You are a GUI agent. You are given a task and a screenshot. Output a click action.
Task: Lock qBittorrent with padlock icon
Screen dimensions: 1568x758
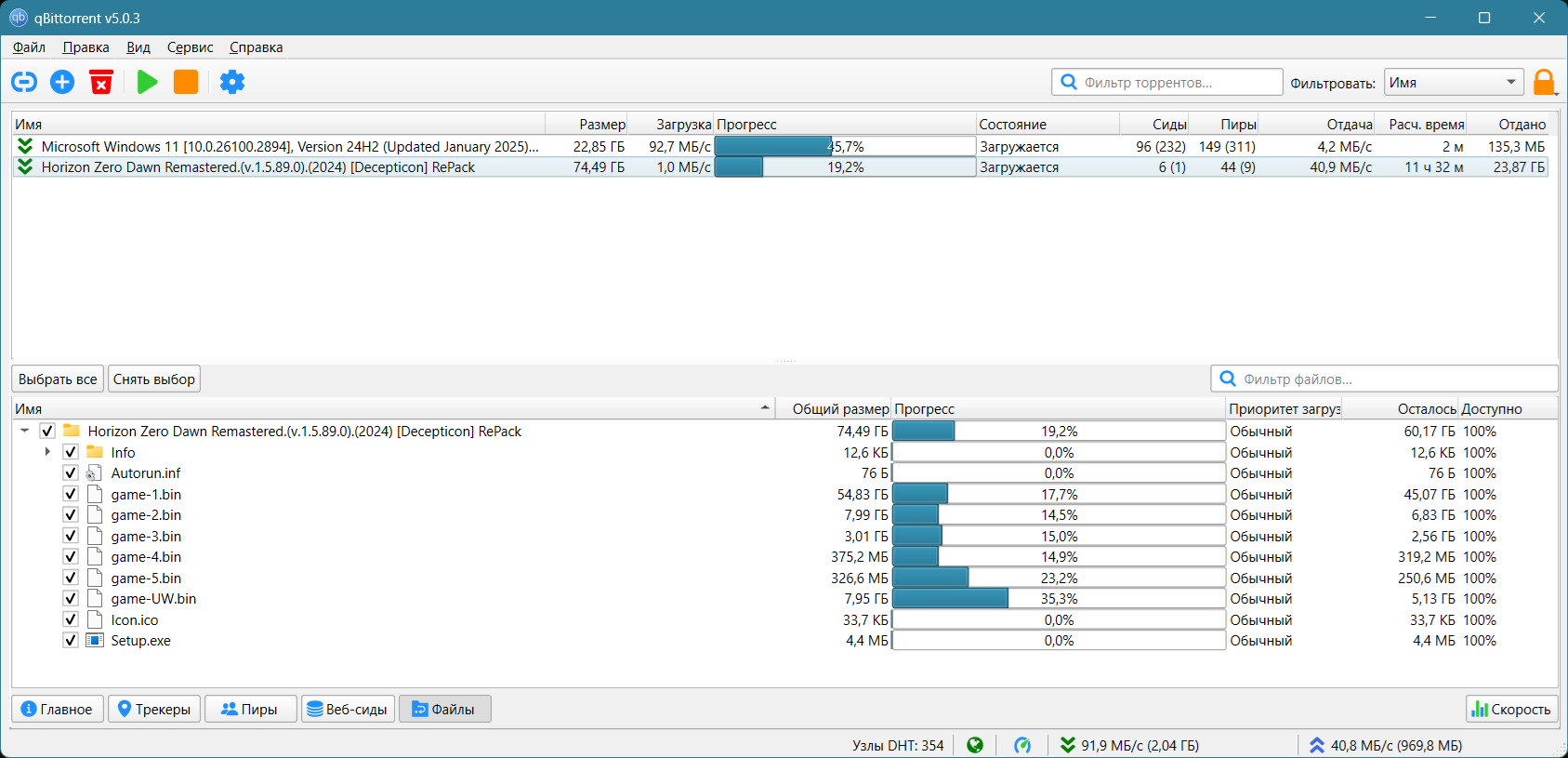point(1545,82)
